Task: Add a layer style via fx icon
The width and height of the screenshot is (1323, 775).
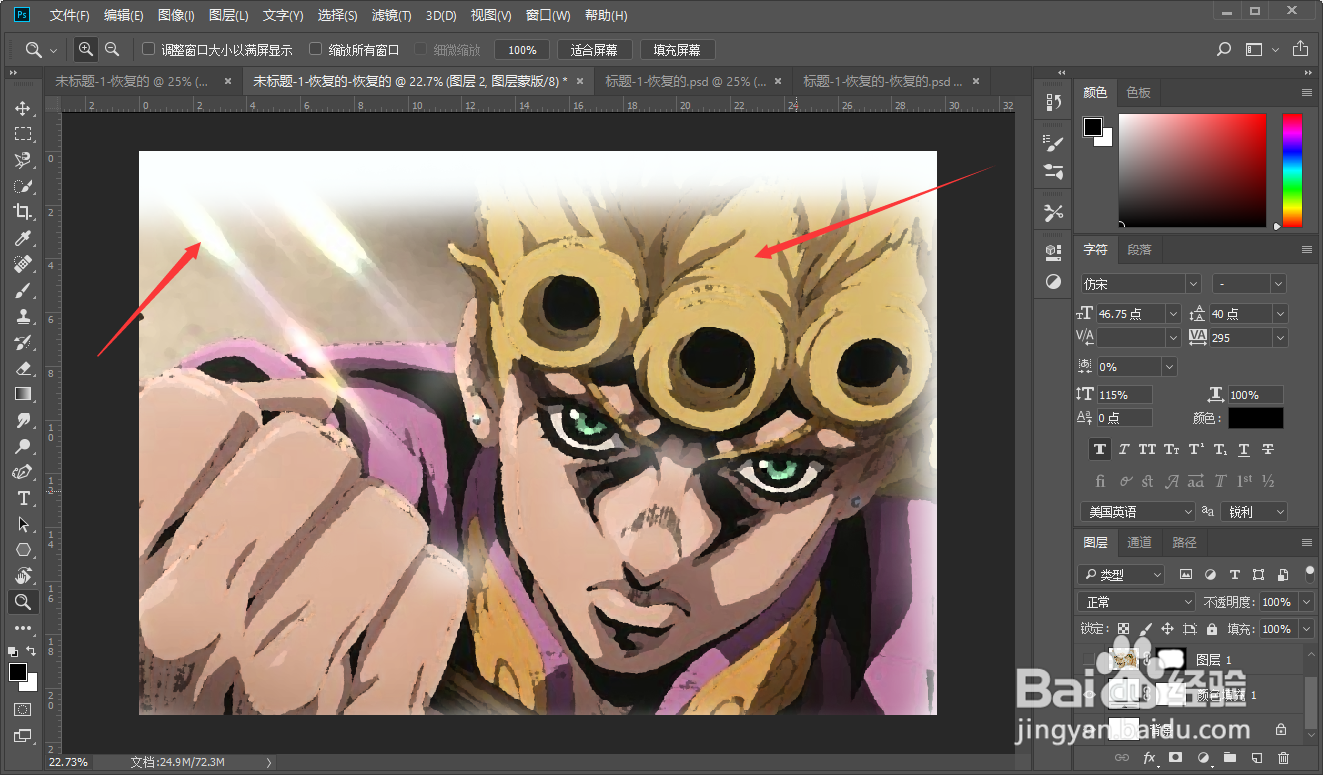Action: click(x=1149, y=758)
